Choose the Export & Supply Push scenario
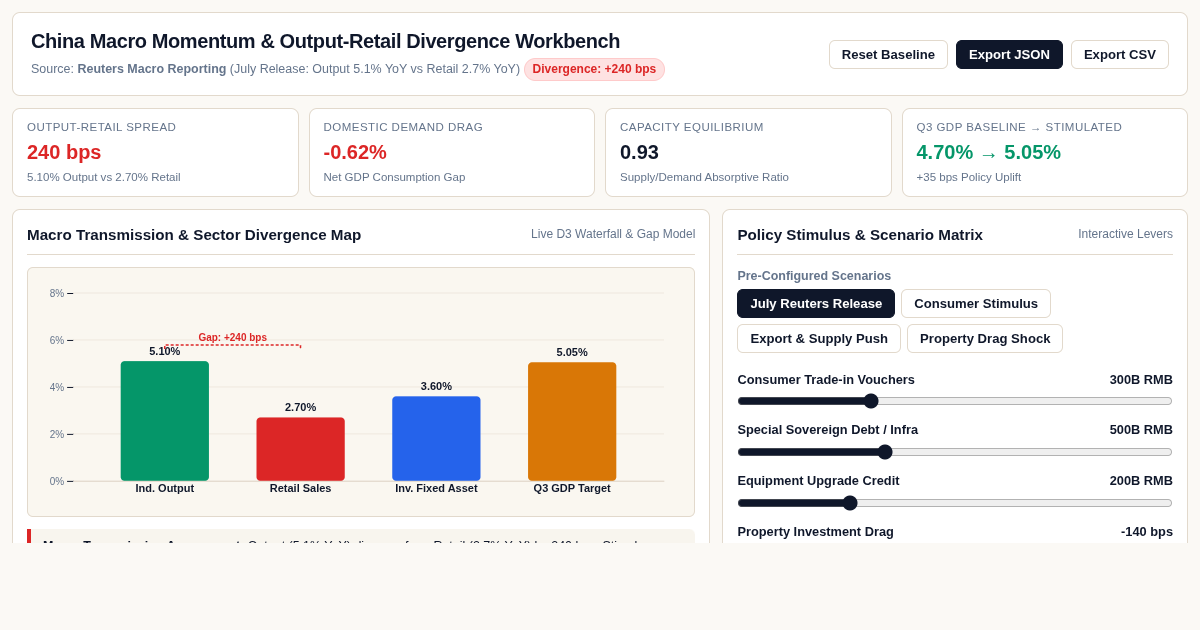Screen dimensions: 1200x630 [819, 338]
